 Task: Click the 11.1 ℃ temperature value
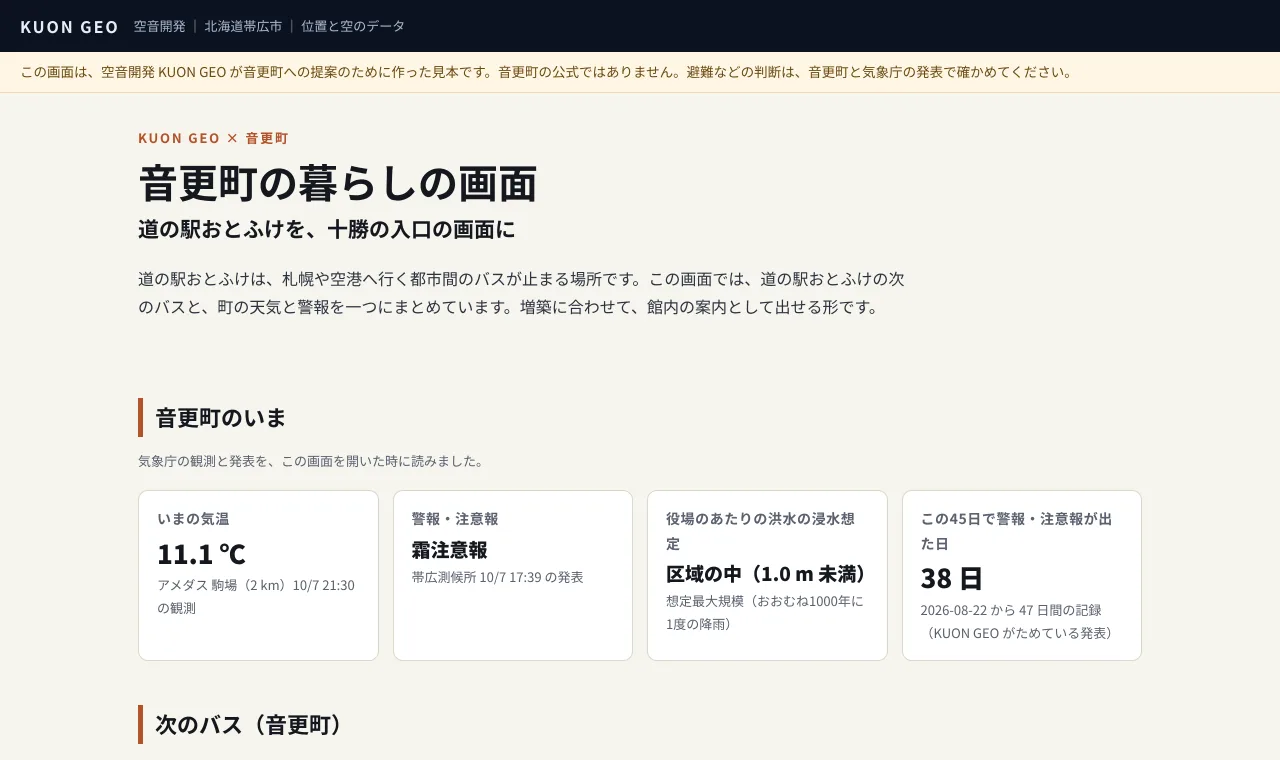click(201, 553)
